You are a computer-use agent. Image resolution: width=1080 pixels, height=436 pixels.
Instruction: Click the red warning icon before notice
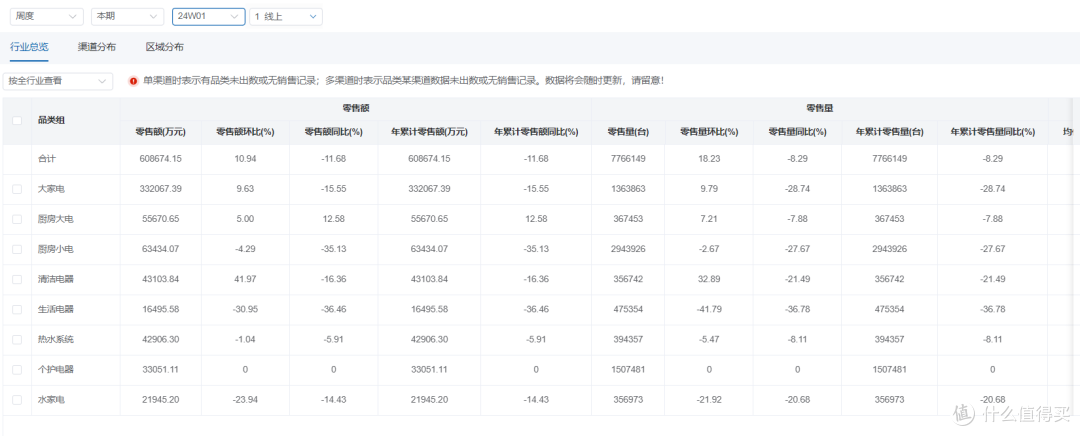[134, 81]
